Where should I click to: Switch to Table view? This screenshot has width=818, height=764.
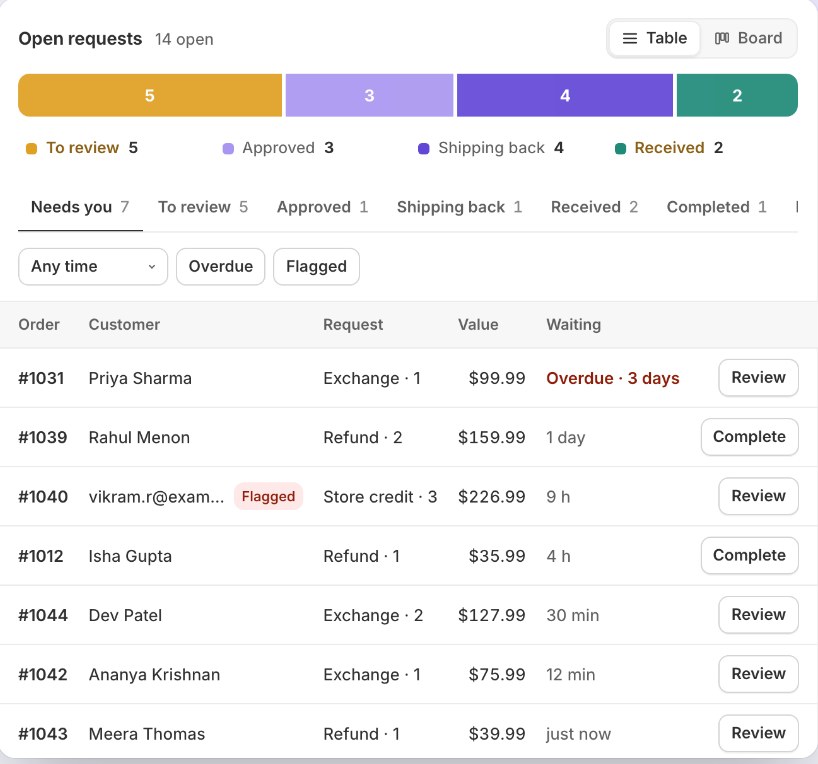coord(654,38)
